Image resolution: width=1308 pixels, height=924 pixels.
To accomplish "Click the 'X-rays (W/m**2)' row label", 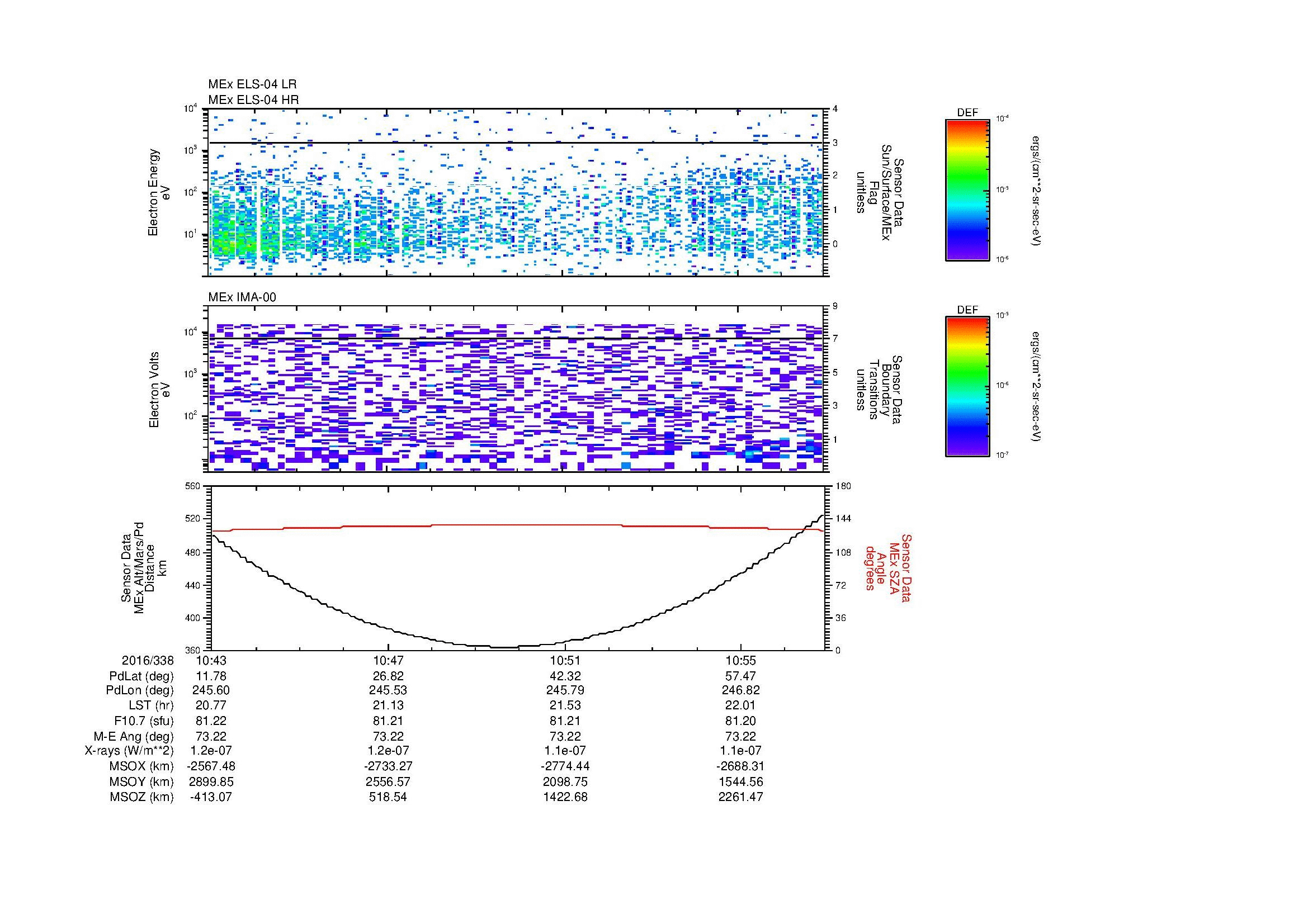I will [x=129, y=751].
